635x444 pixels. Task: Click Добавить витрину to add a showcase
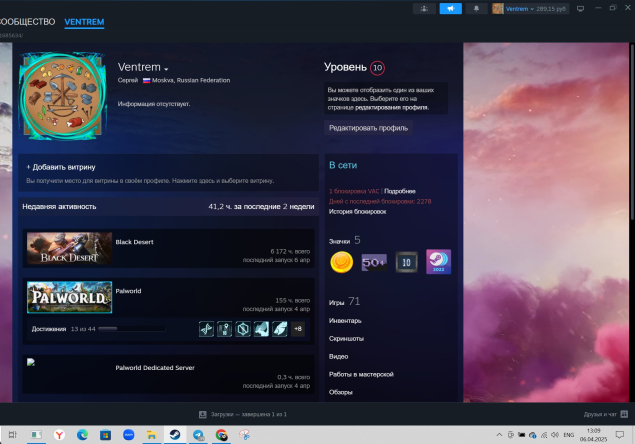coord(61,167)
